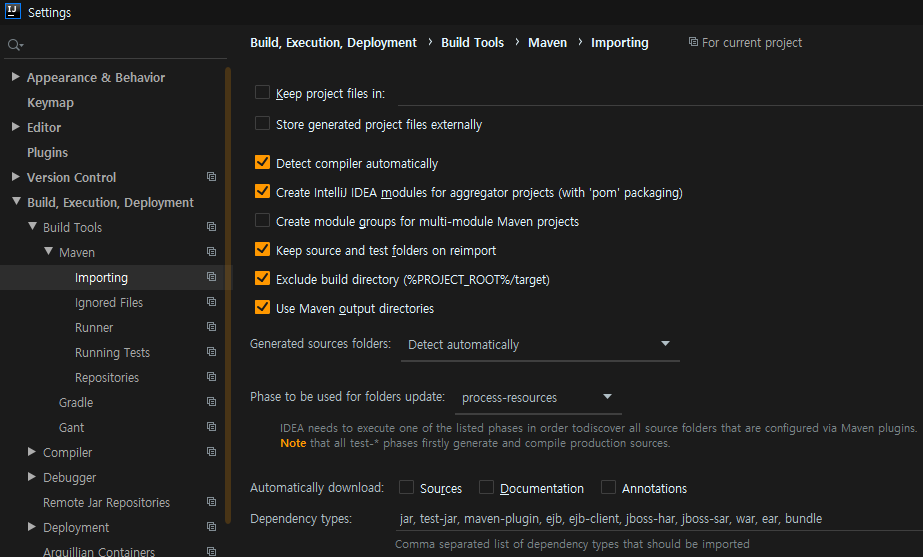
Task: Enable automatic download of Annotations
Action: [609, 487]
